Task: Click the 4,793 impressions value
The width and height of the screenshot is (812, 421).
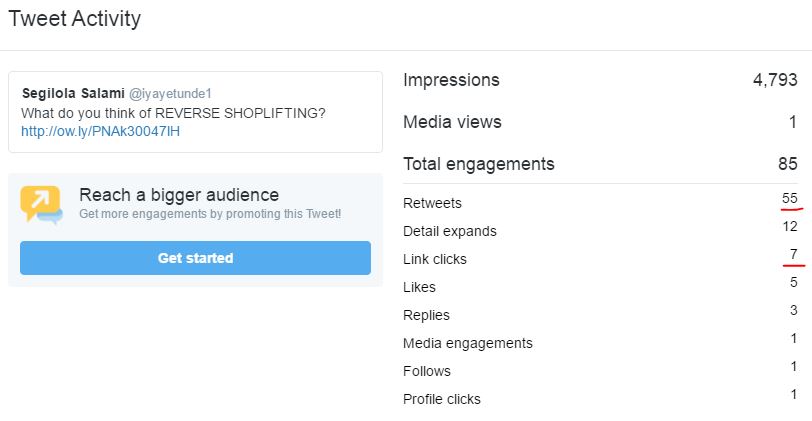Action: click(x=775, y=80)
